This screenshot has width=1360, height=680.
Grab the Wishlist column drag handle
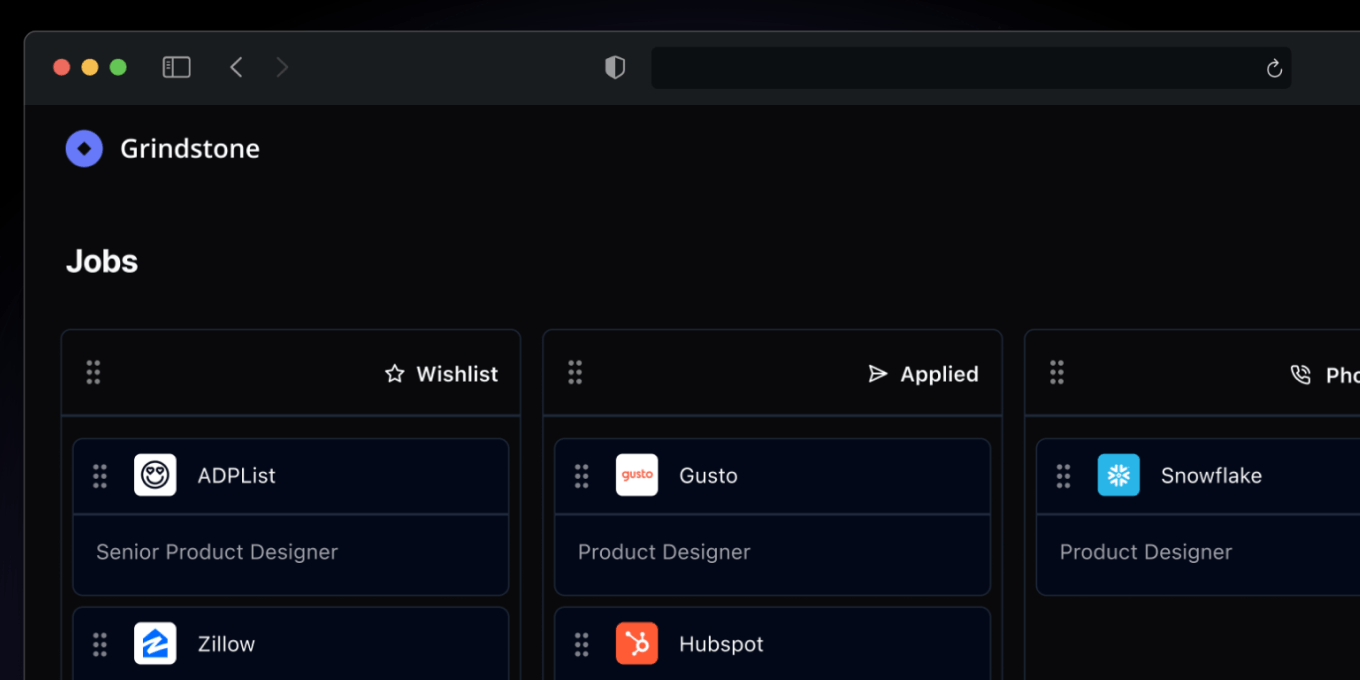93,373
